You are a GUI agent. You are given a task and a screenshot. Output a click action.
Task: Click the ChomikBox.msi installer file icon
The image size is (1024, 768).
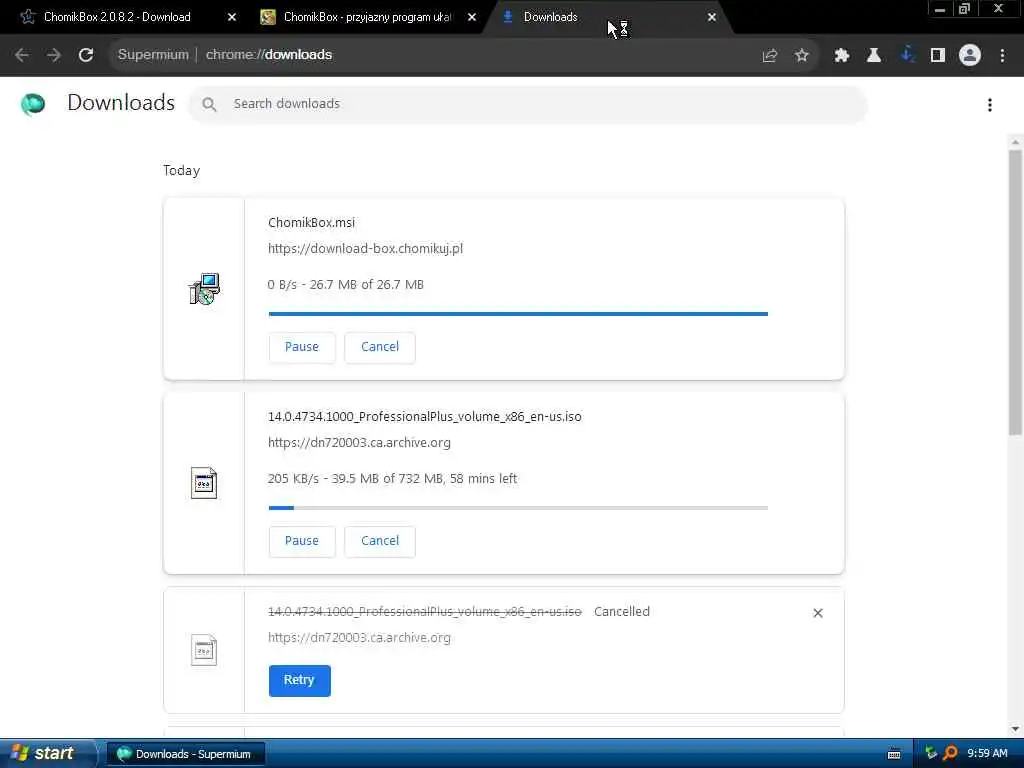(x=204, y=289)
